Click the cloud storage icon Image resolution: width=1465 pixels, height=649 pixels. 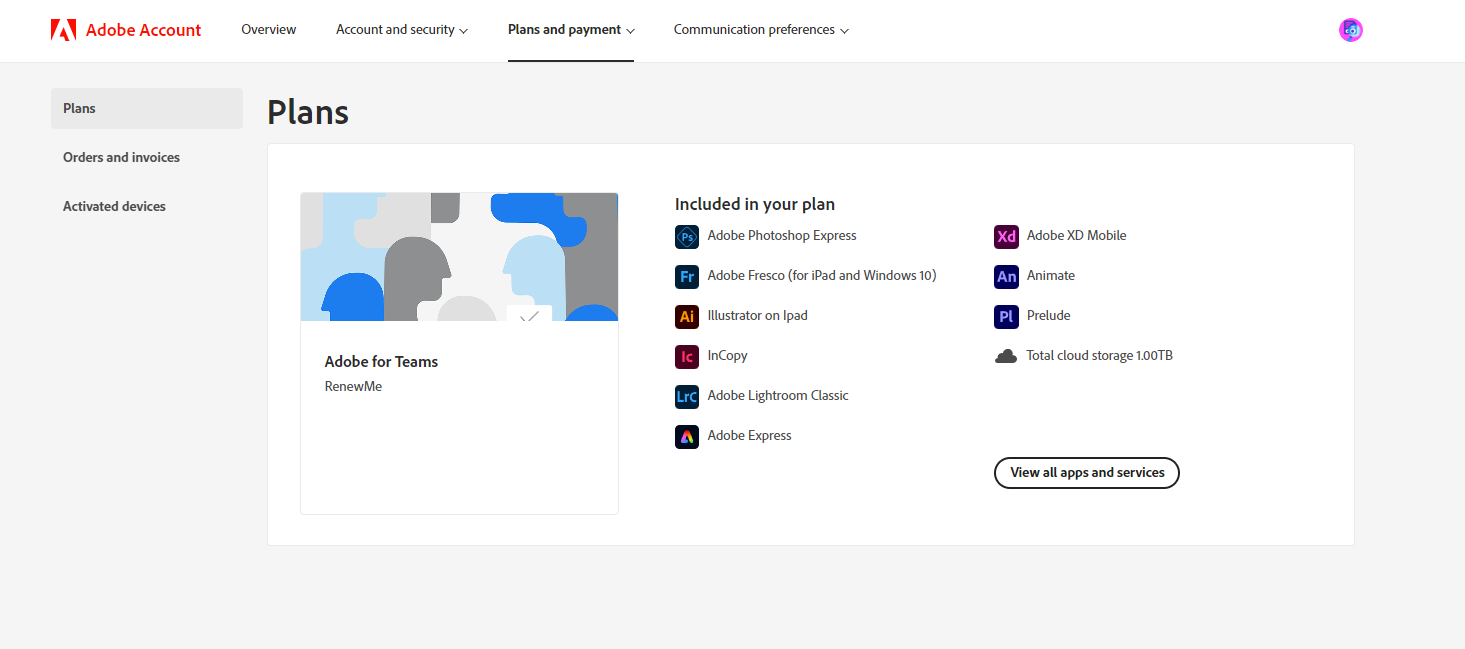click(1006, 356)
